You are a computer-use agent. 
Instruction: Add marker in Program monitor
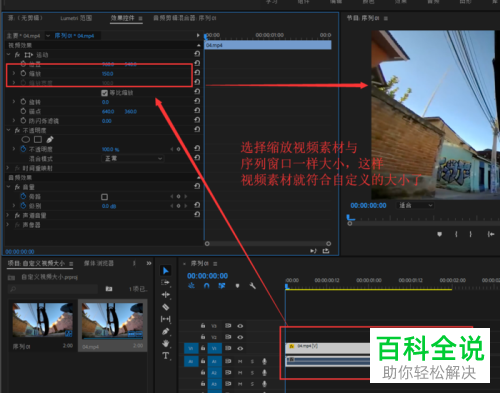[440, 234]
